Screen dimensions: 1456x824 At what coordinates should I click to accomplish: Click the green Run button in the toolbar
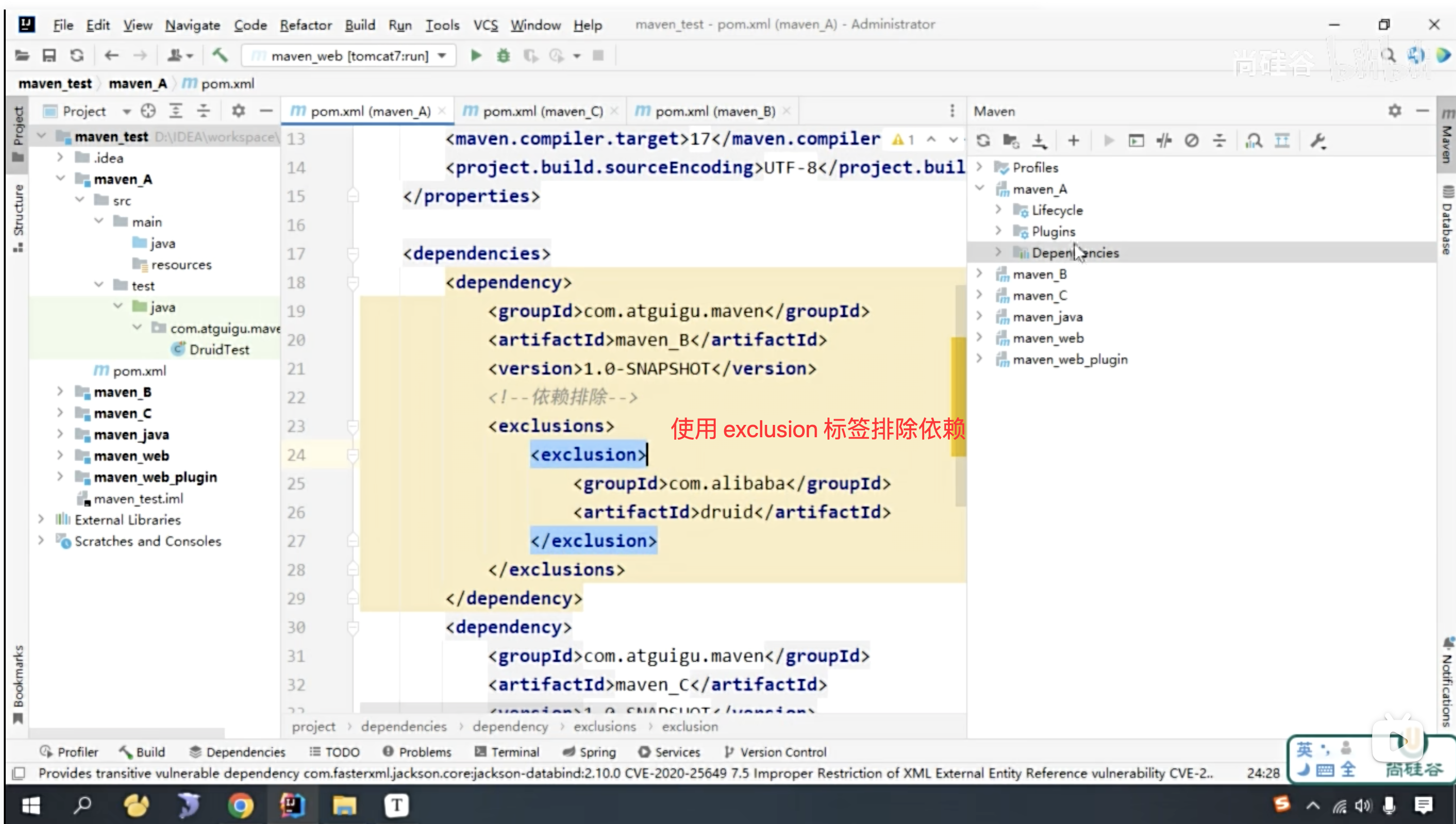click(476, 55)
